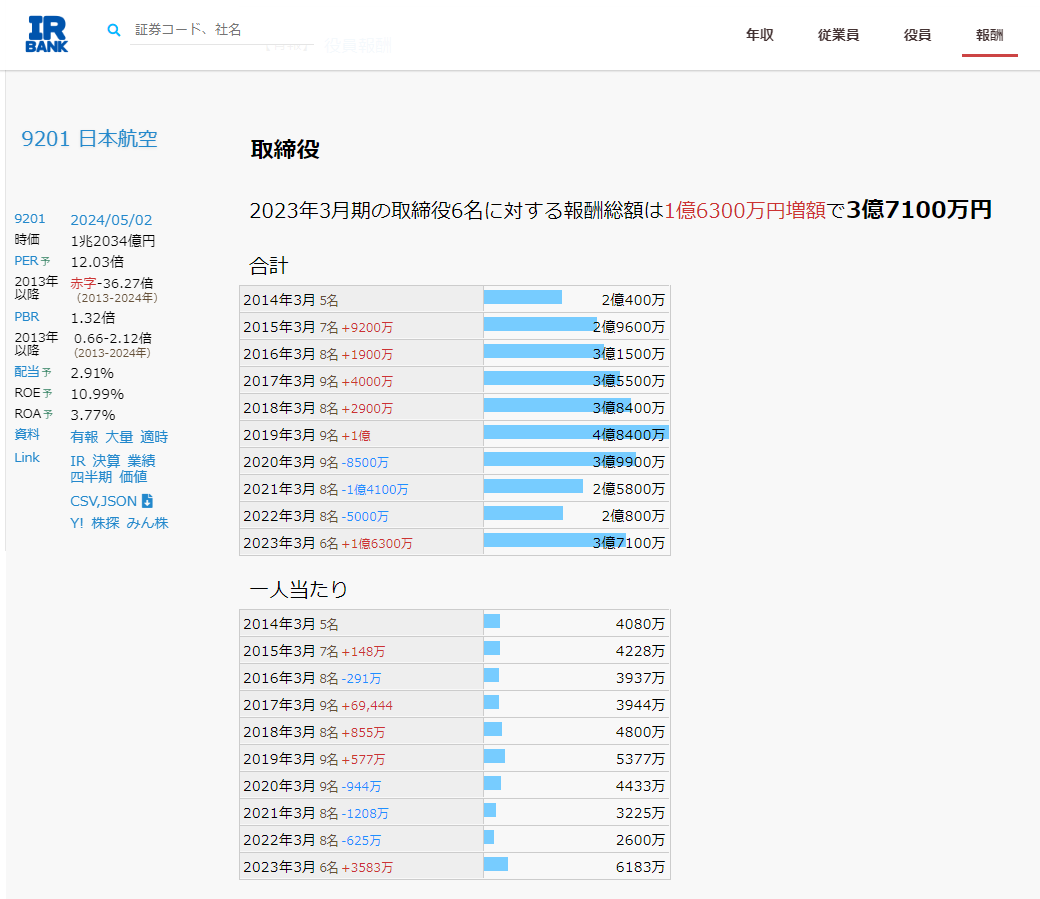Go to the 役員 tab
This screenshot has width=1040, height=899.
(x=917, y=35)
